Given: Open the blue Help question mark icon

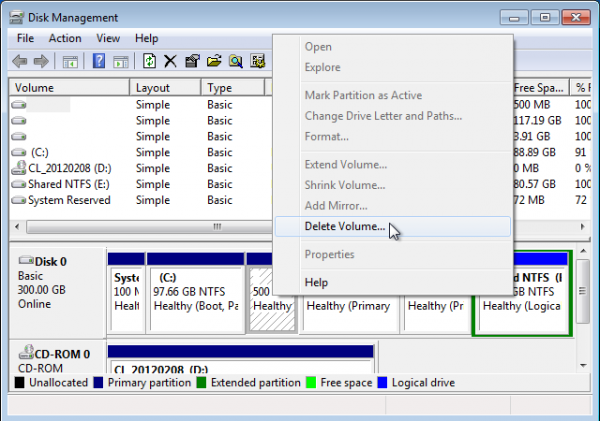Looking at the screenshot, I should pyautogui.click(x=99, y=61).
